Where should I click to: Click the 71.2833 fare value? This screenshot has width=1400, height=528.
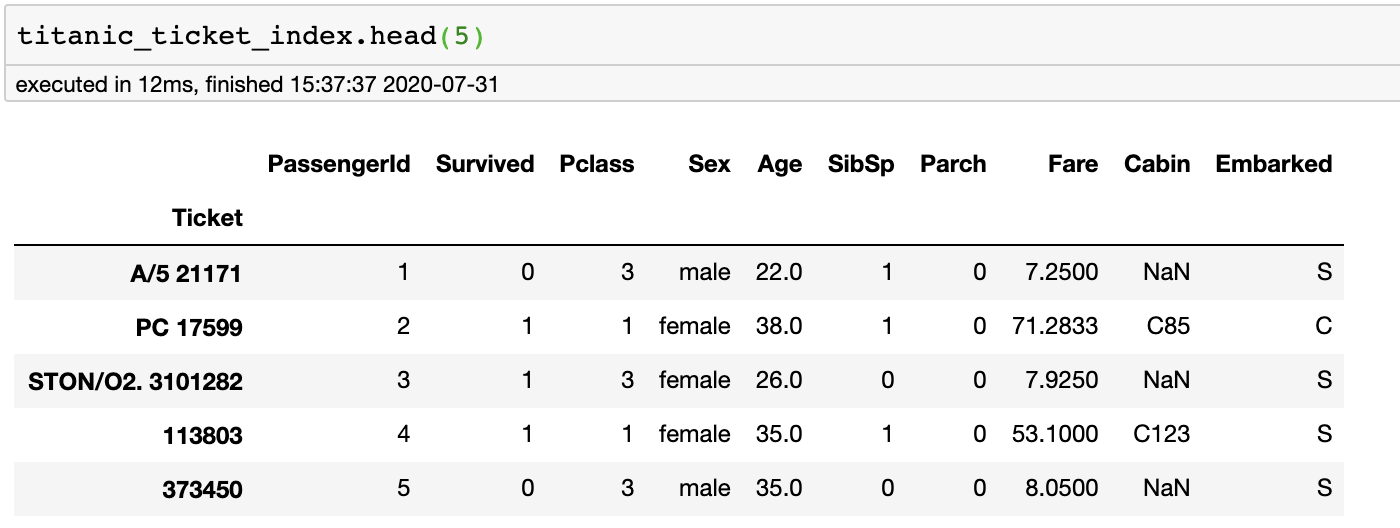click(x=1054, y=326)
